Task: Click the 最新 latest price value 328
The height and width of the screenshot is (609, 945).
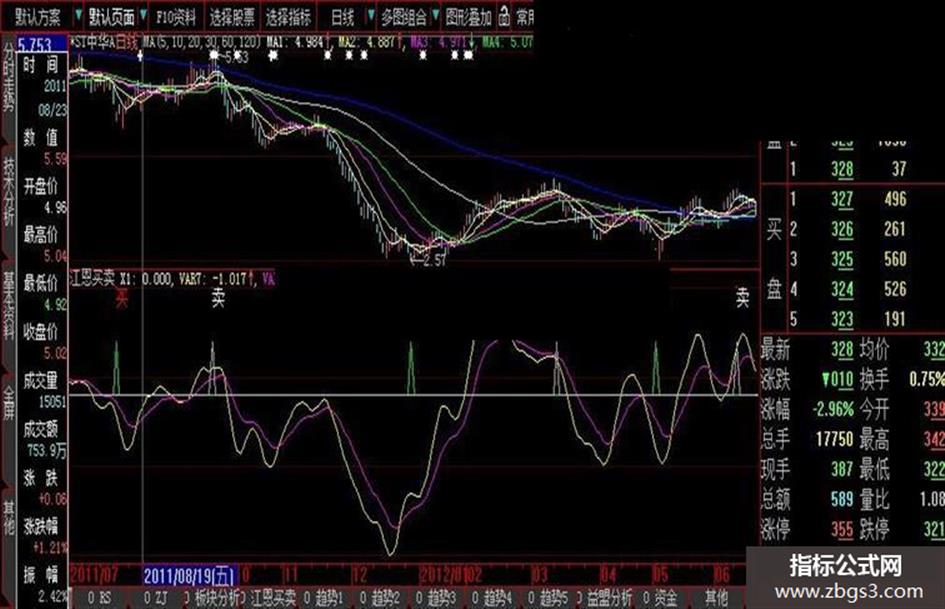Action: click(842, 349)
